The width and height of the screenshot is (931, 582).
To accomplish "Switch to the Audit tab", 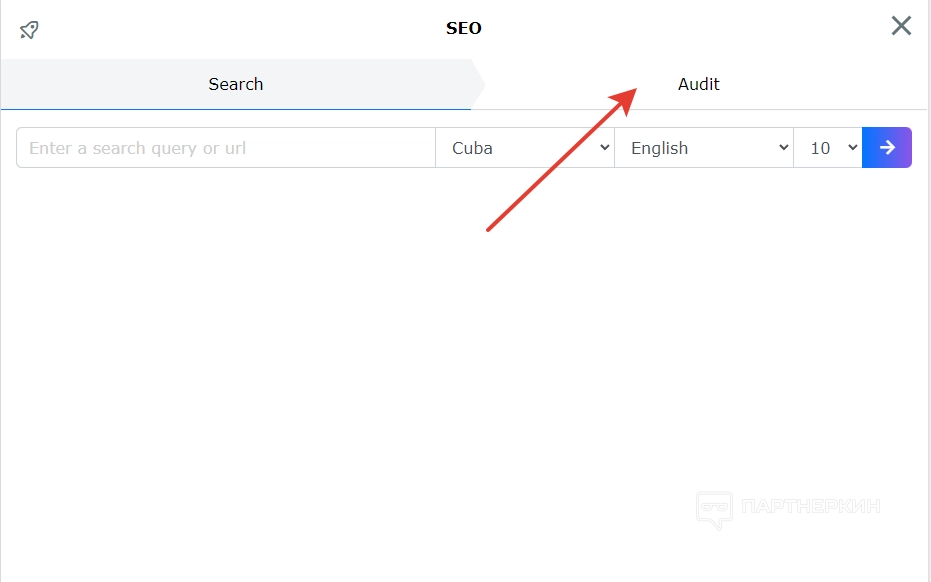I will 699,85.
